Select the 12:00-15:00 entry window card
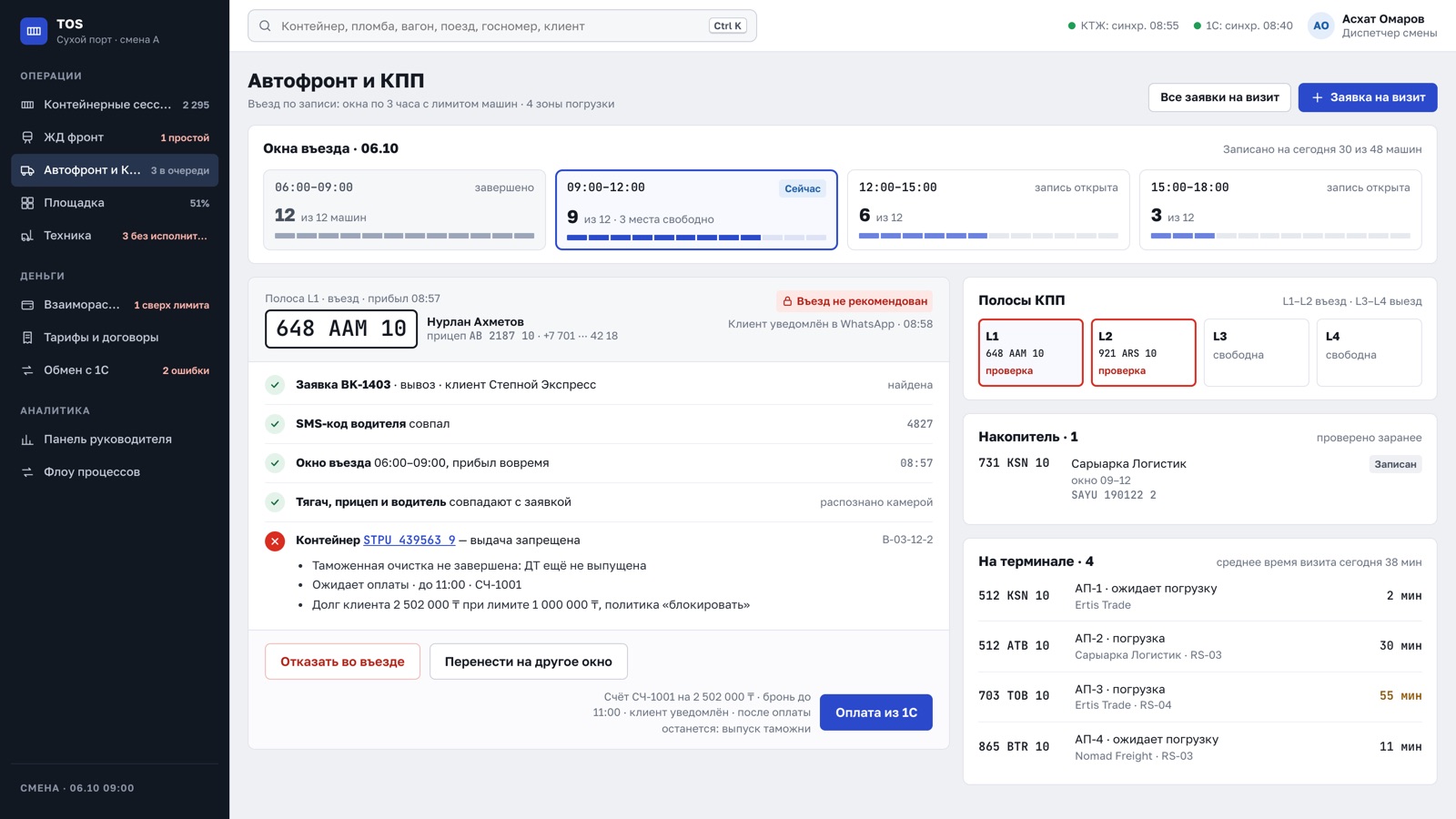This screenshot has width=1456, height=819. coord(988,209)
